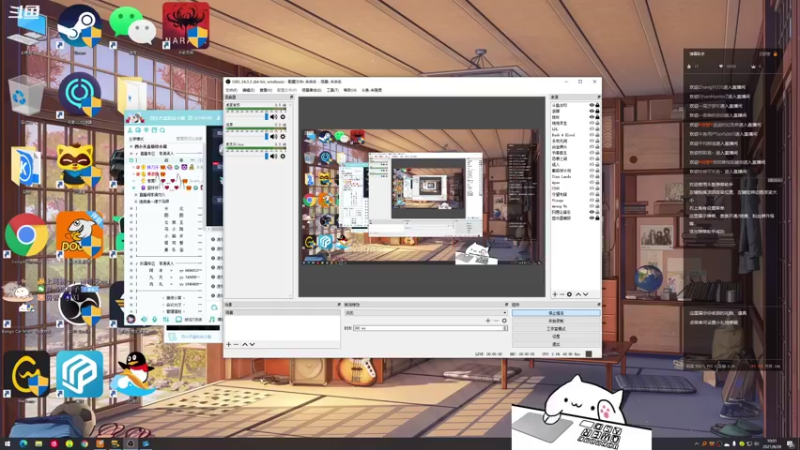Toggle speaker icon in YY window bottom bar
This screenshot has height=450, width=800.
coord(144,319)
